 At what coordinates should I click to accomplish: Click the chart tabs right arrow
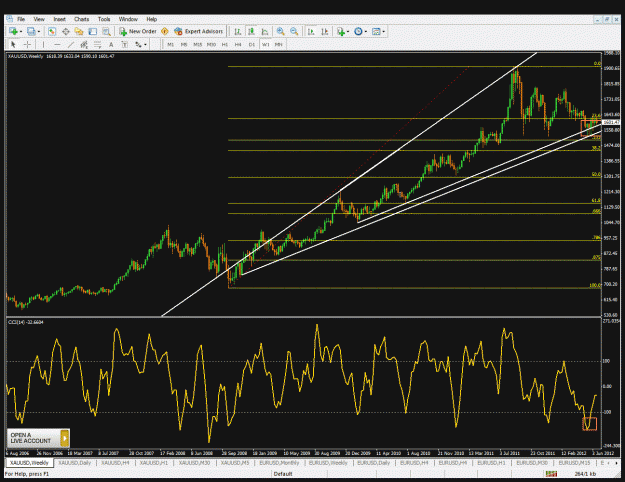point(617,463)
